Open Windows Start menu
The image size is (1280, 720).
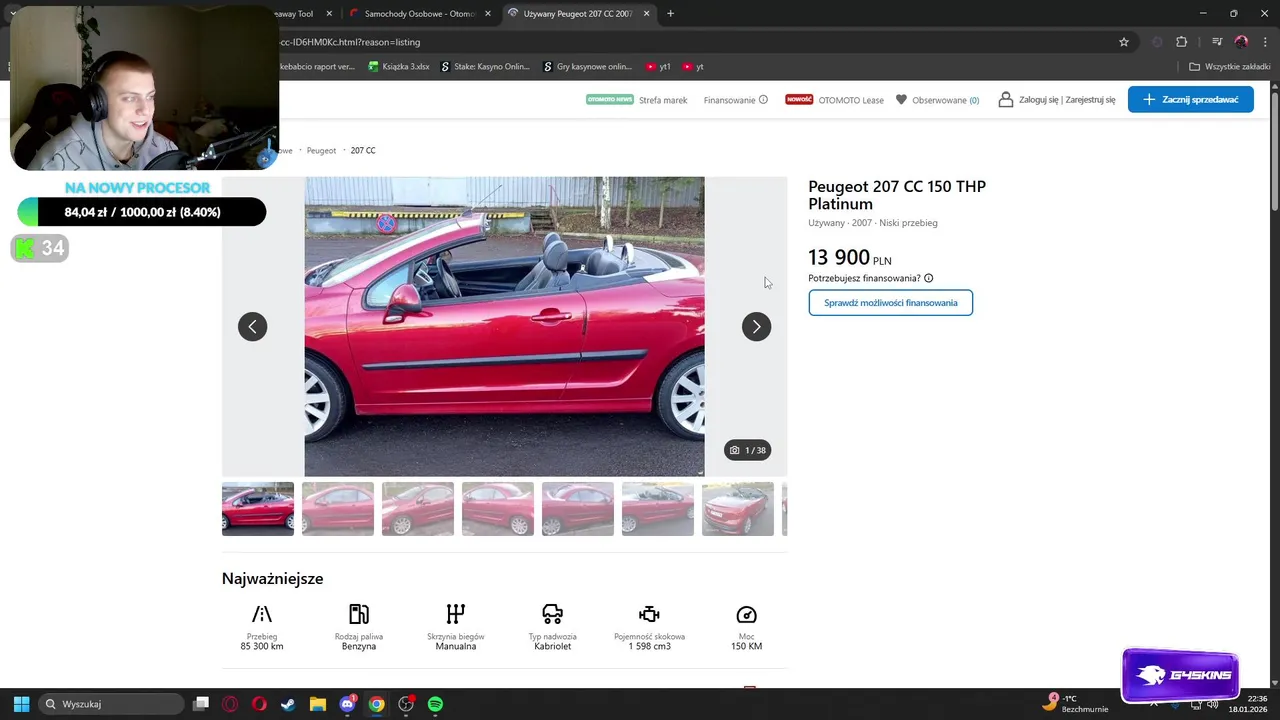21,704
